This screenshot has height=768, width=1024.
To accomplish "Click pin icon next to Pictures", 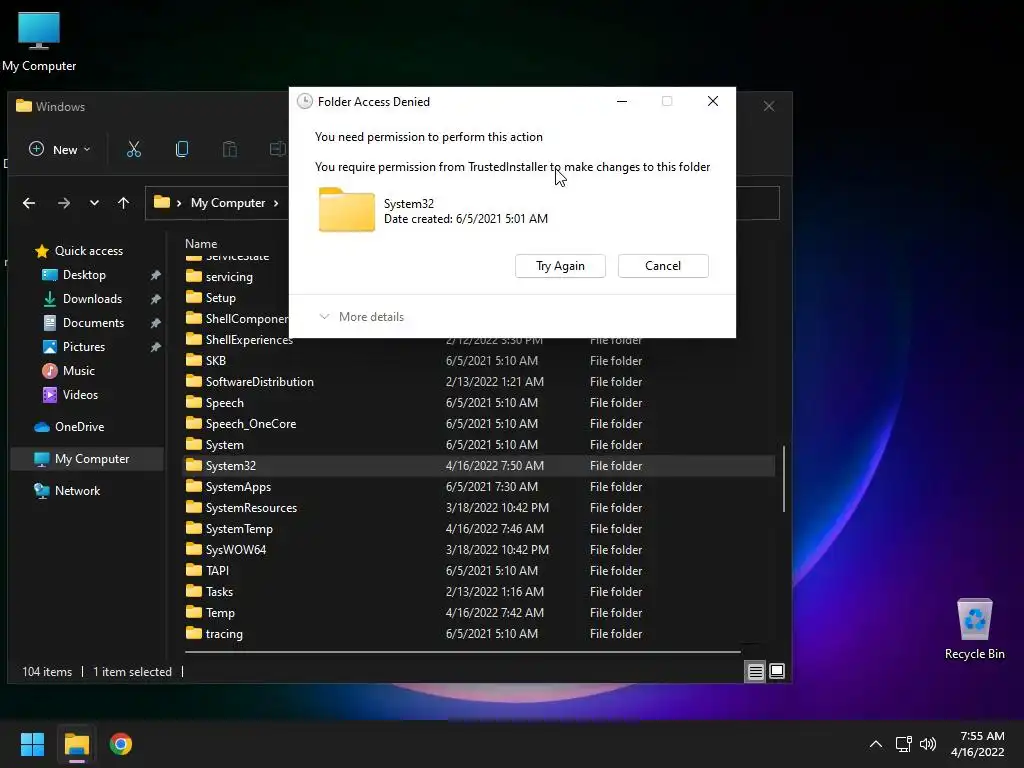I will [x=155, y=347].
